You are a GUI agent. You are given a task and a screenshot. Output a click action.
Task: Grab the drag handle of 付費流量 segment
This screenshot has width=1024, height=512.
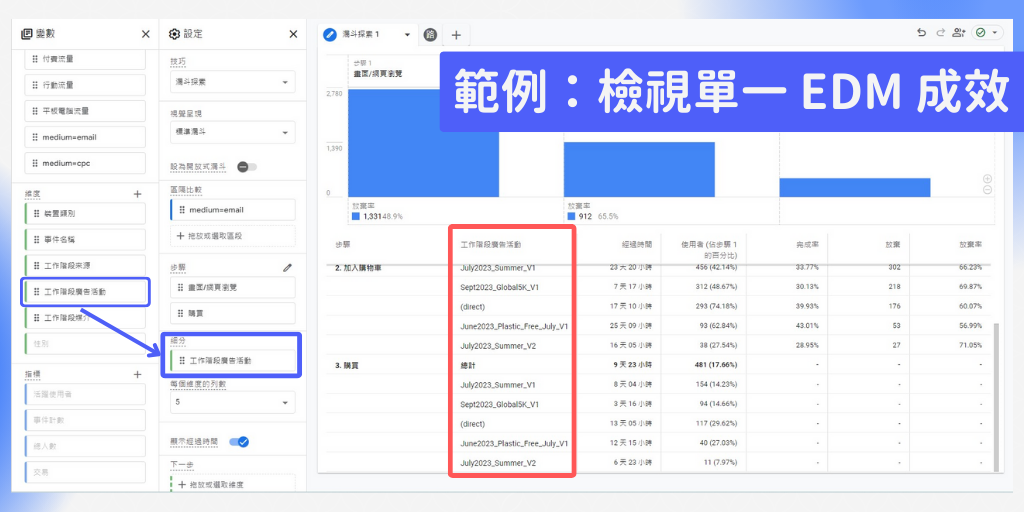(x=35, y=59)
